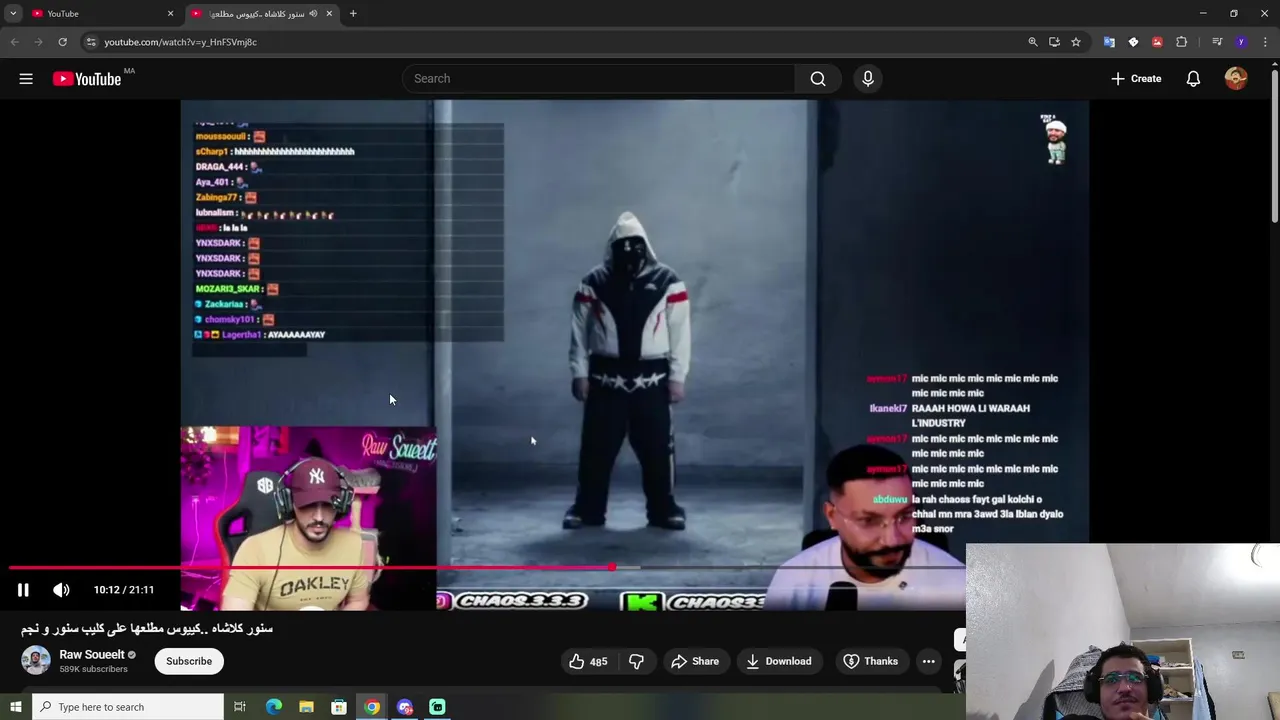Go back in browser history
Image resolution: width=1280 pixels, height=720 pixels.
point(14,42)
